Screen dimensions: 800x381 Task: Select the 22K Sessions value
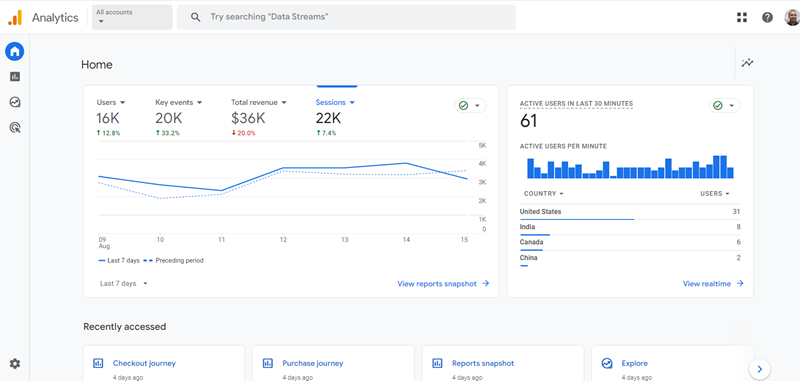(328, 118)
